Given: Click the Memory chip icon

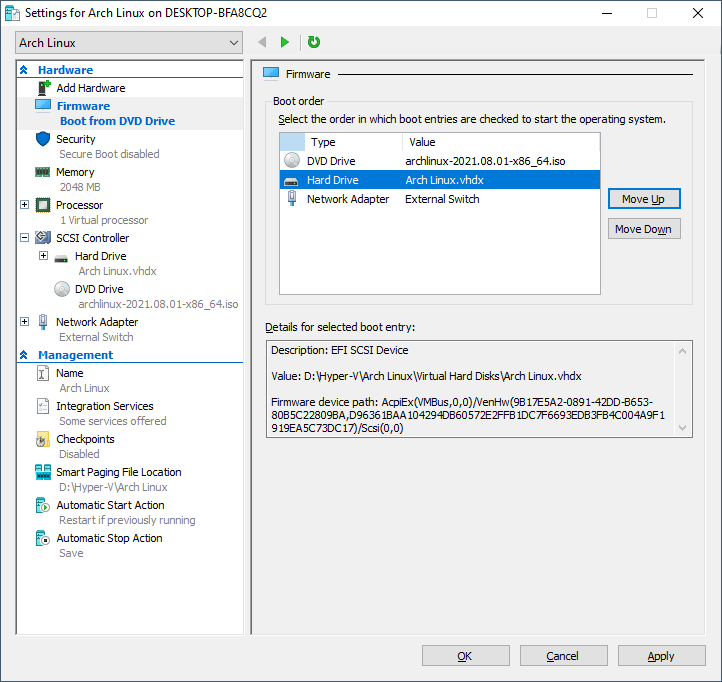Looking at the screenshot, I should click(43, 172).
